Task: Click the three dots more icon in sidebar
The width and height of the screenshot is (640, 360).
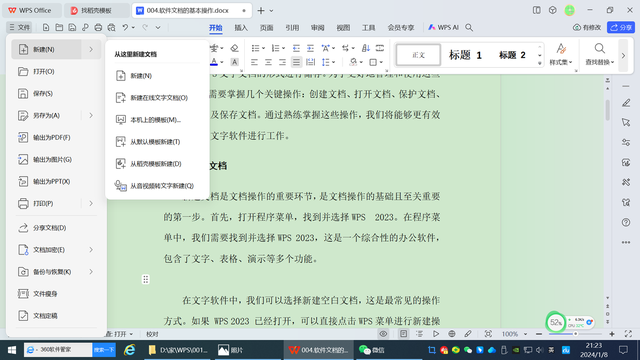Action: (626, 242)
